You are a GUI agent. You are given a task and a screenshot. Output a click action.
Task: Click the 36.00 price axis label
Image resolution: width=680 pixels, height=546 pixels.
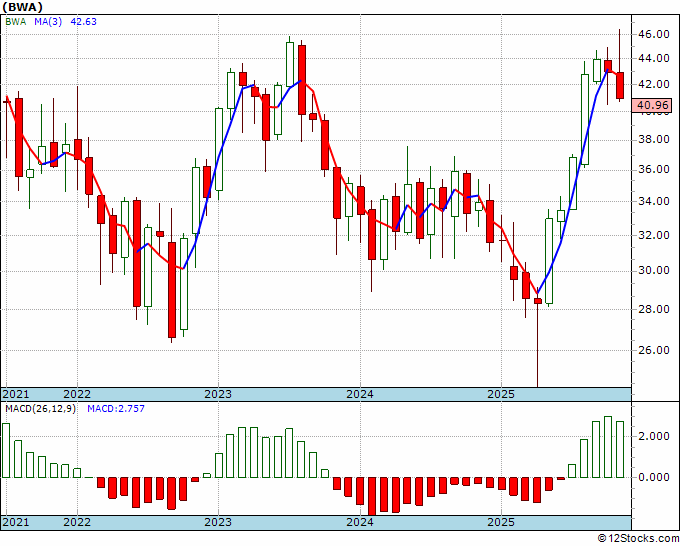[653, 169]
